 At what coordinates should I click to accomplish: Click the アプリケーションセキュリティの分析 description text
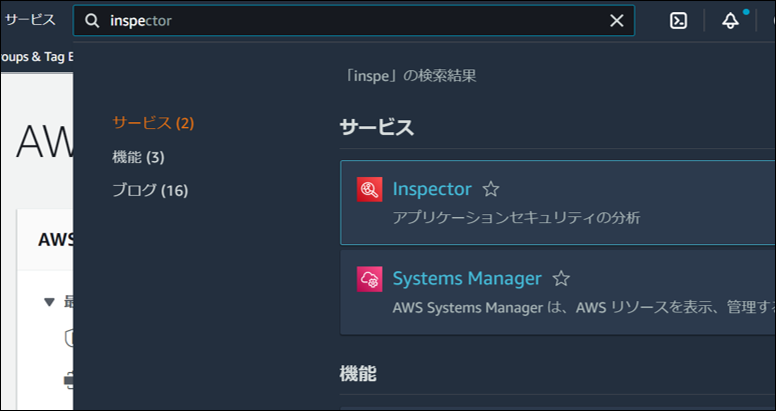516,217
